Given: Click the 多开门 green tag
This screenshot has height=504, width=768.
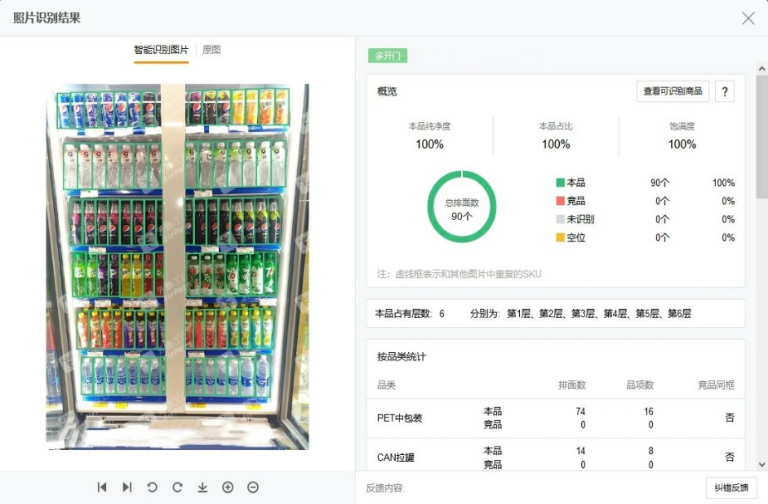Looking at the screenshot, I should pos(387,55).
